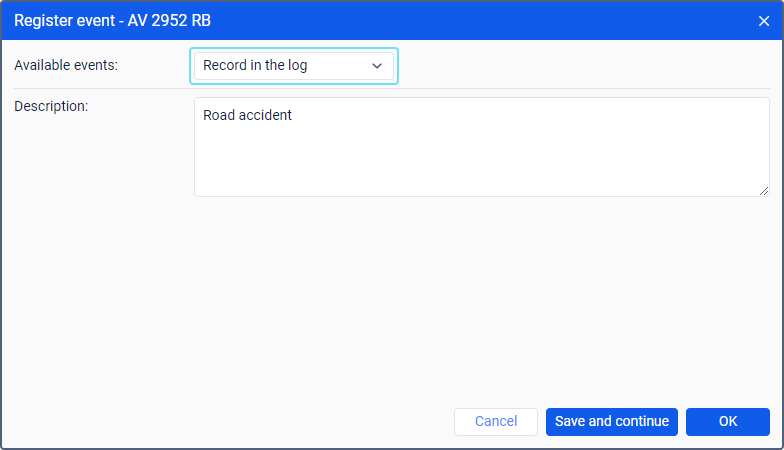Viewport: 784px width, 450px height.
Task: Click the "Available events:" label
Action: 66,66
